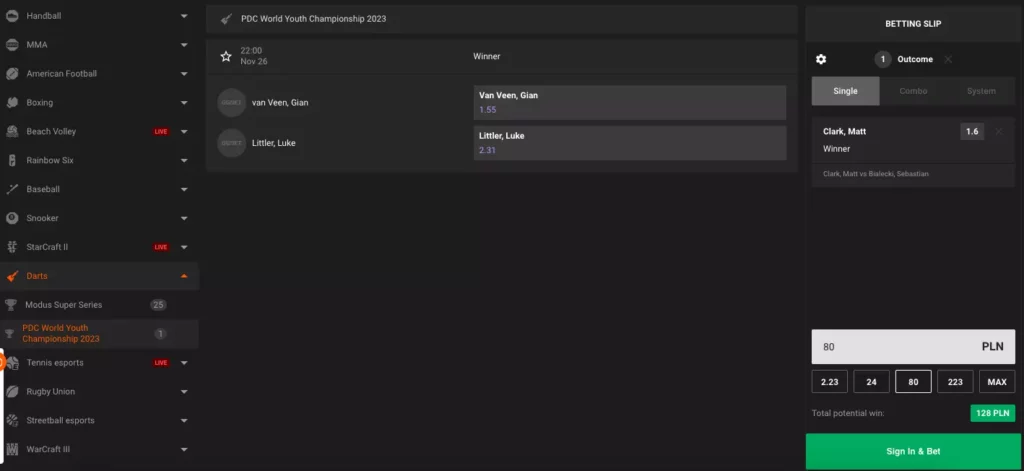Click the WarCraft III icon
This screenshot has height=471, width=1024.
(12, 449)
